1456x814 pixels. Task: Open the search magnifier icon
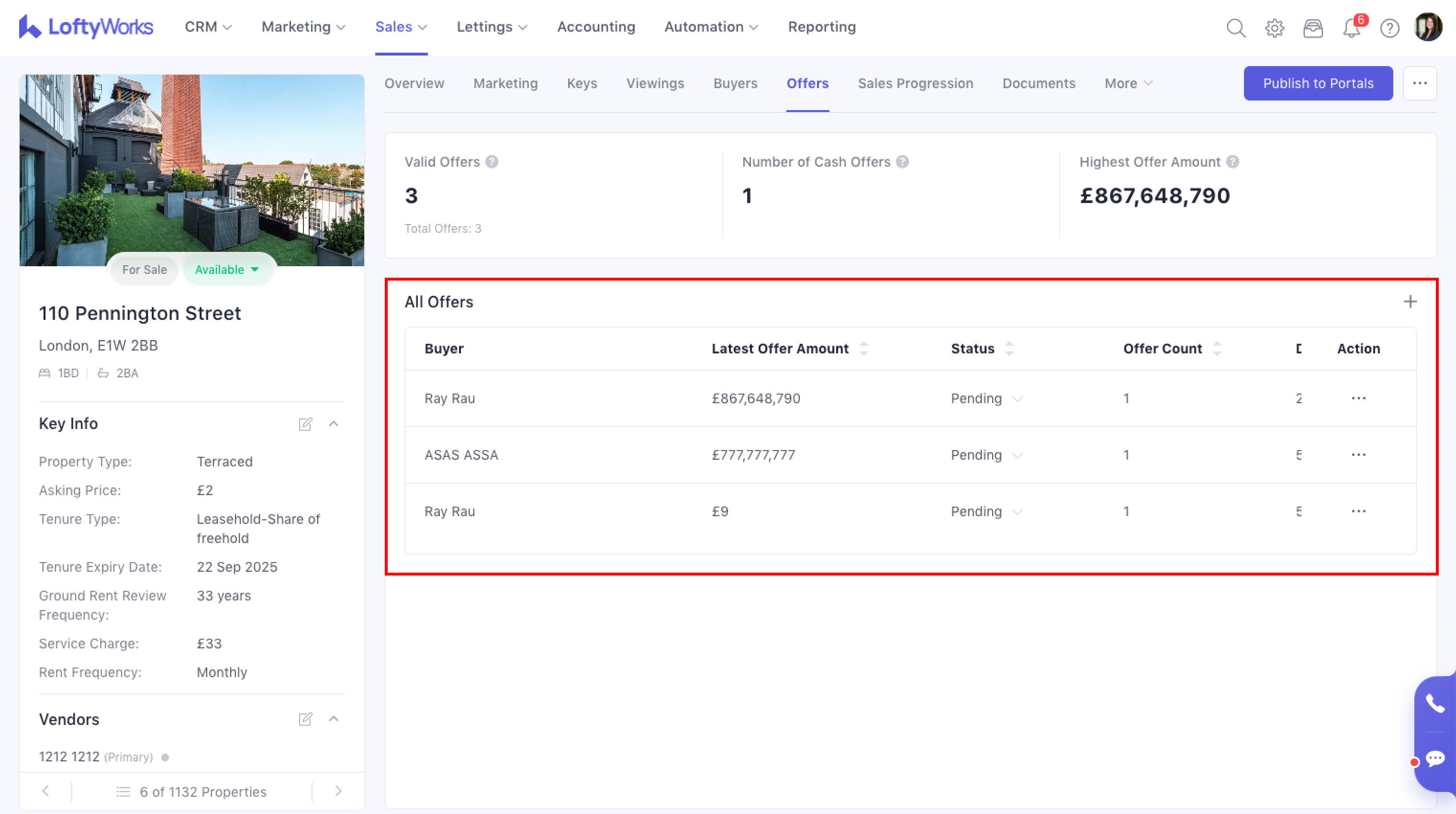1235,28
